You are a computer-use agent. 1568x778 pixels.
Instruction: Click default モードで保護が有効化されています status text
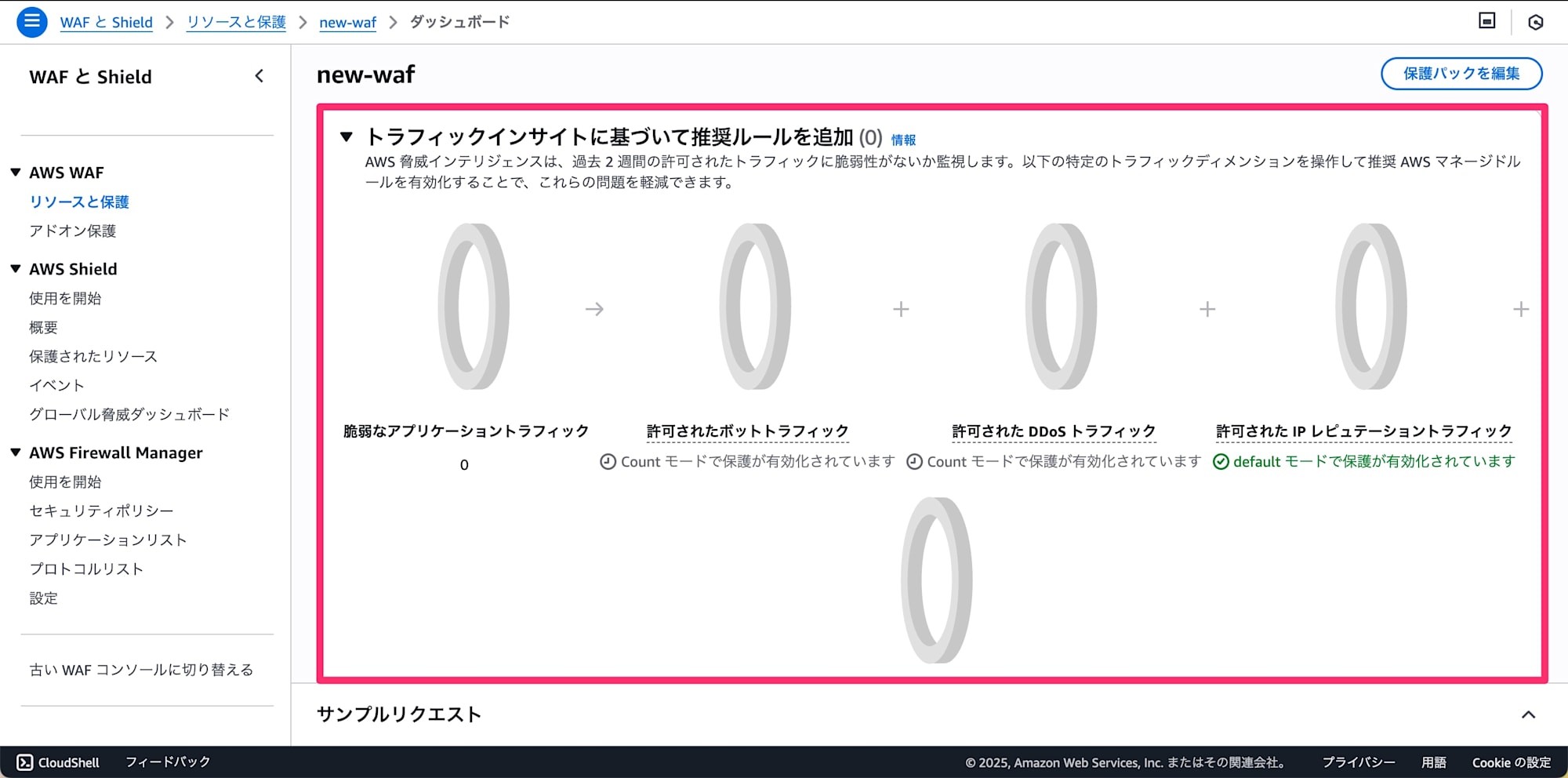(1374, 462)
